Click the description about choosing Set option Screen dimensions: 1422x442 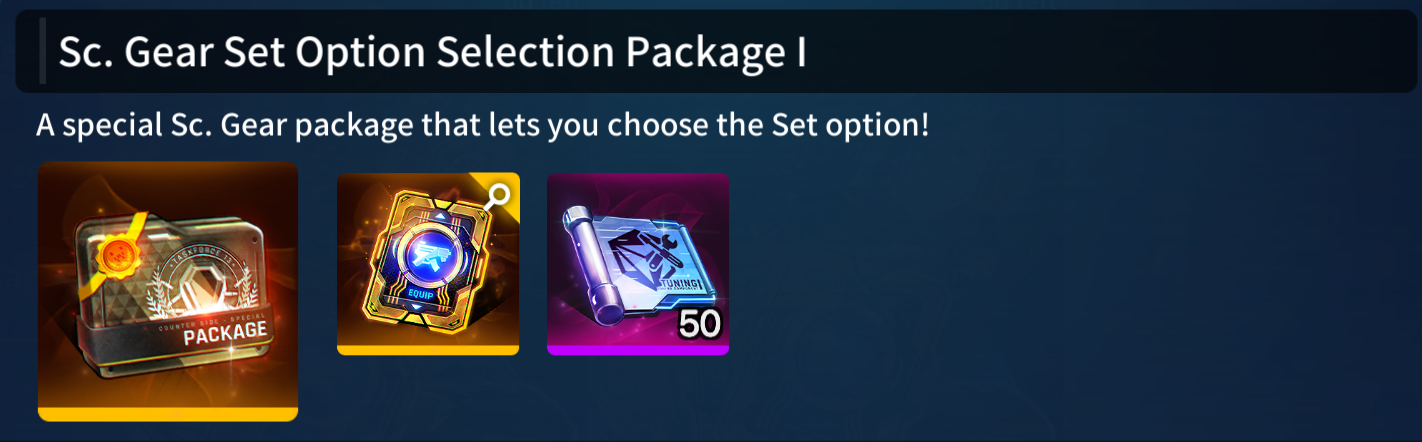[x=483, y=126]
